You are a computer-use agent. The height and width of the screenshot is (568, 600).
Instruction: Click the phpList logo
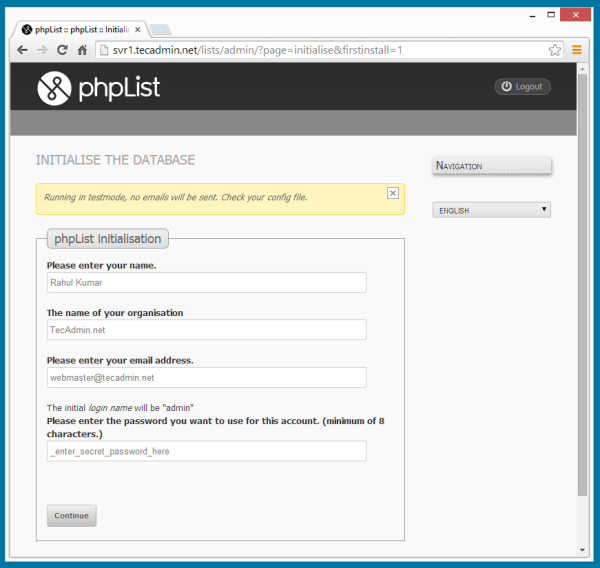[x=98, y=88]
